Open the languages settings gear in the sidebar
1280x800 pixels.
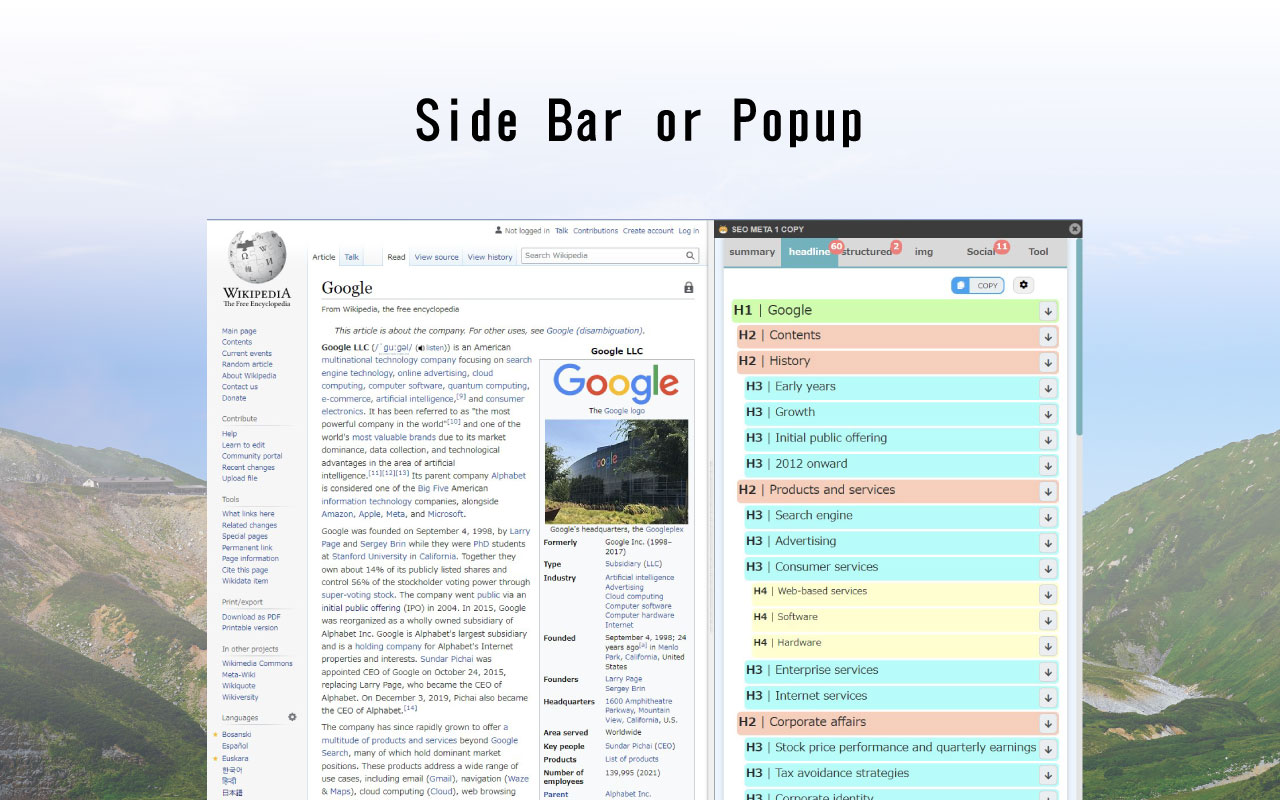pyautogui.click(x=291, y=717)
